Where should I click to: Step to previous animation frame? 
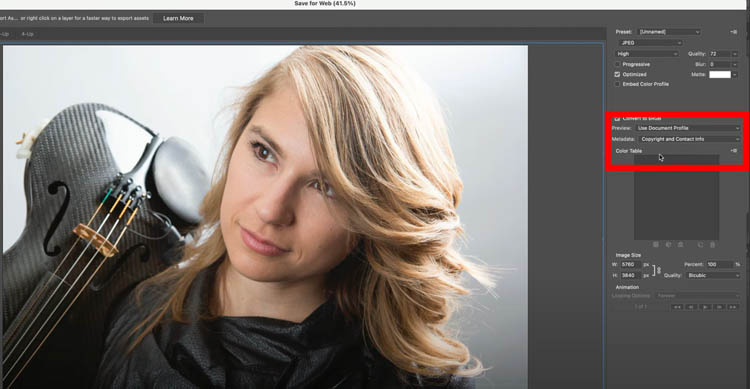point(691,307)
